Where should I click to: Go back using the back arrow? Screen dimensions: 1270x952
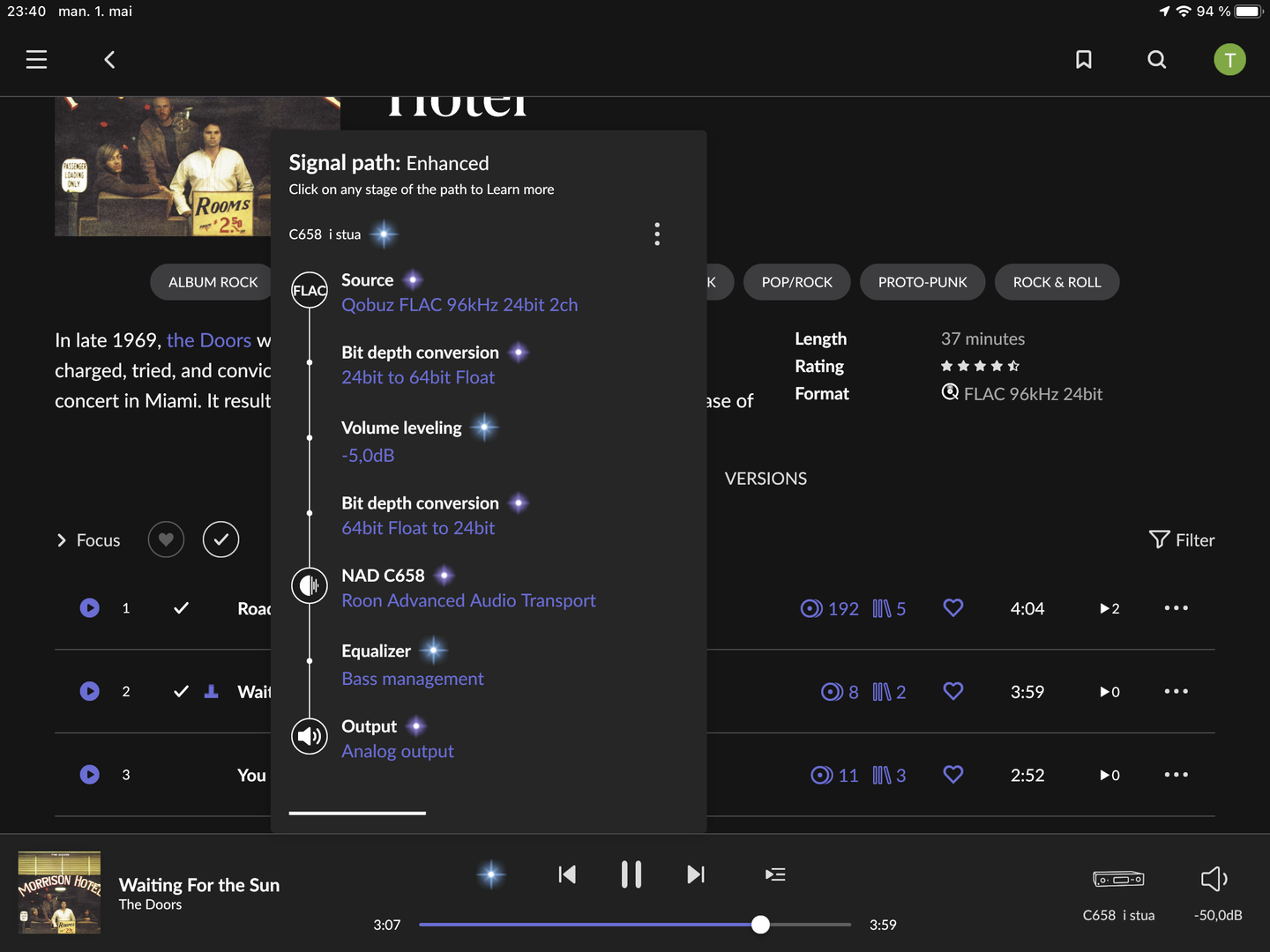[x=109, y=59]
